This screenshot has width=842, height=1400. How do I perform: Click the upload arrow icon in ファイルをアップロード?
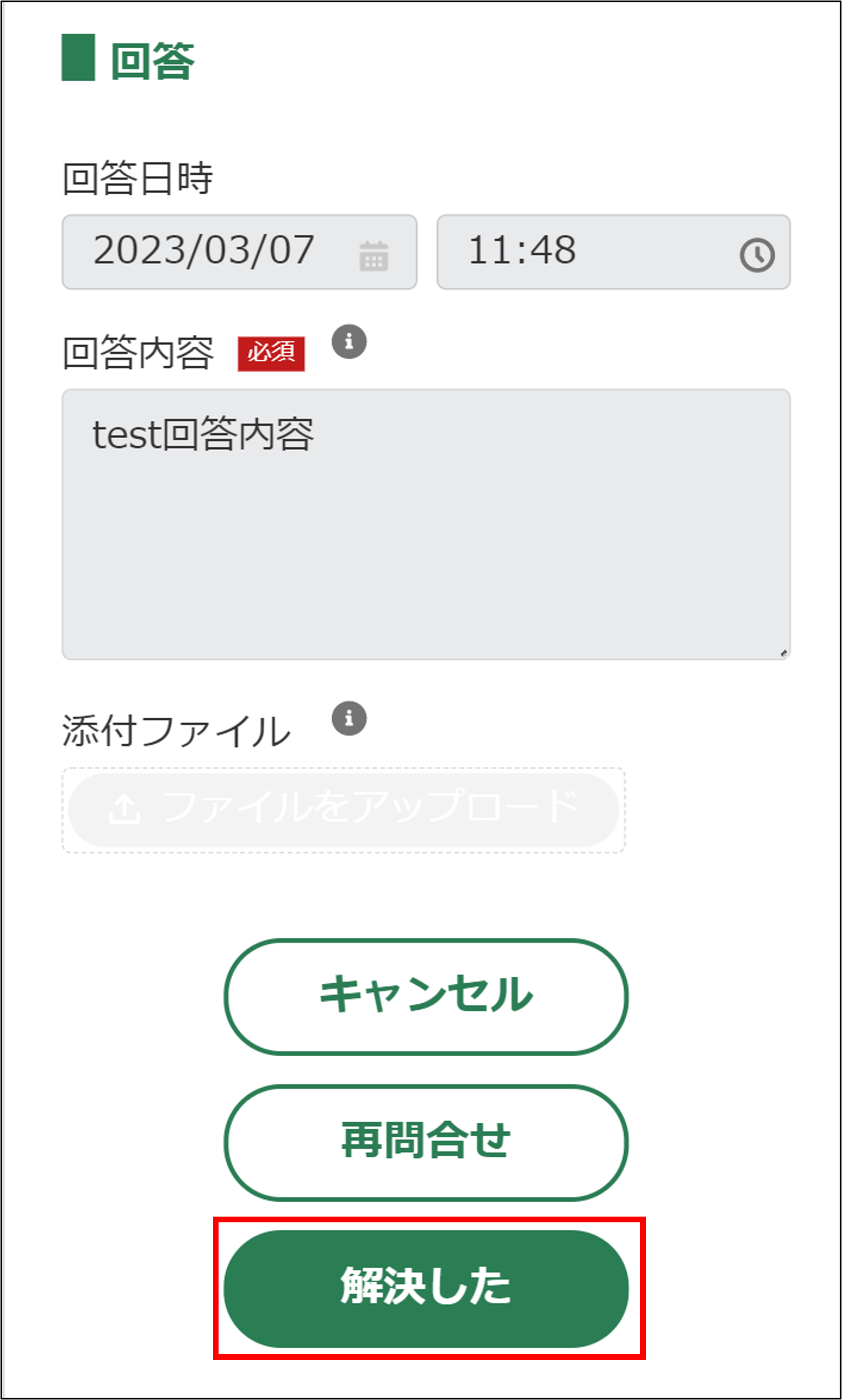pyautogui.click(x=127, y=807)
